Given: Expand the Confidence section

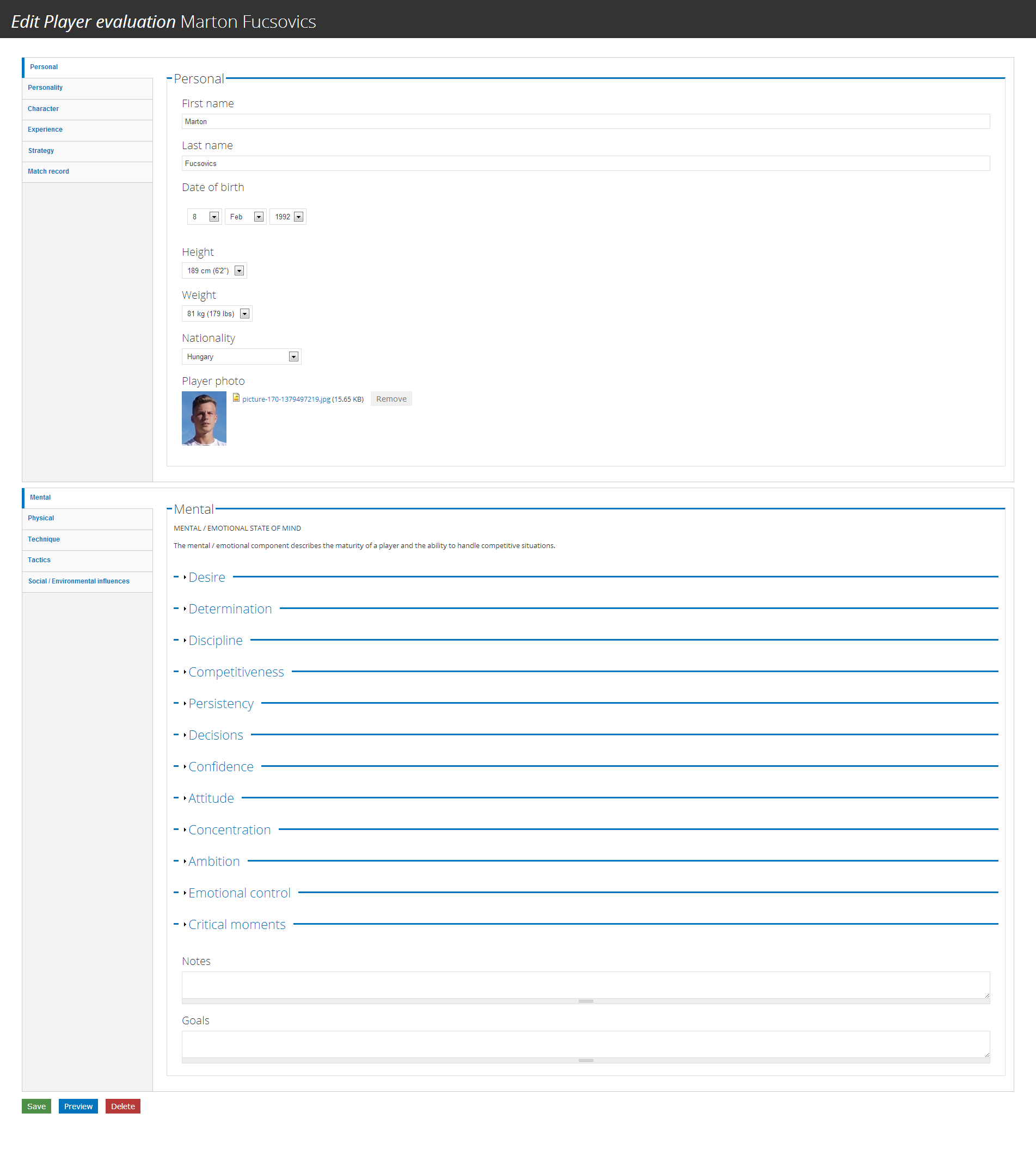Looking at the screenshot, I should (221, 767).
